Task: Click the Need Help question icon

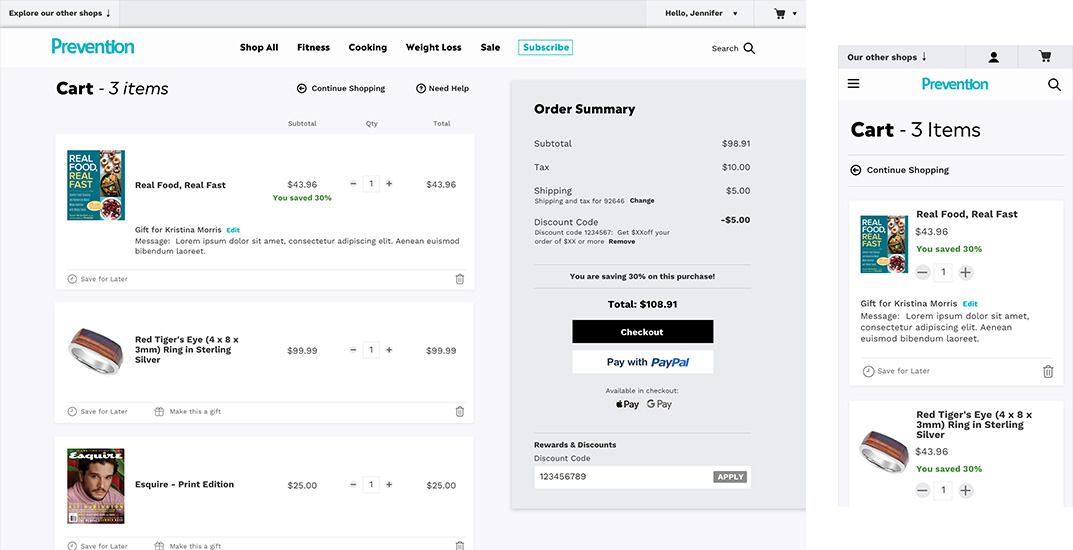Action: [x=421, y=88]
